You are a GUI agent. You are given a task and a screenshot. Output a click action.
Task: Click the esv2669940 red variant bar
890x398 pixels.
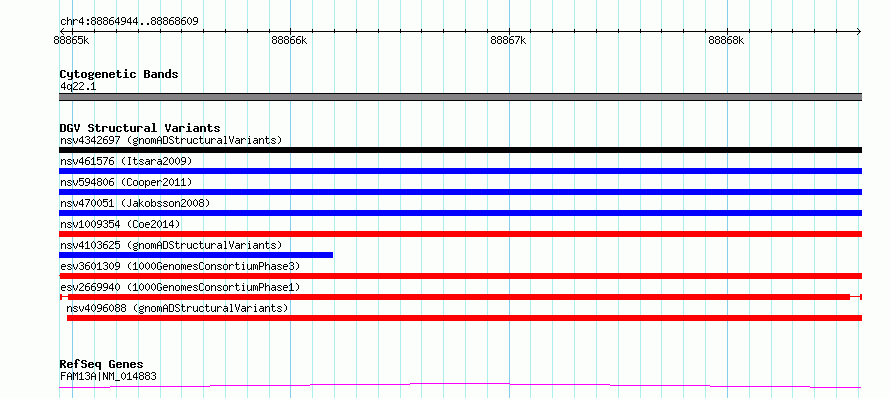click(x=460, y=297)
